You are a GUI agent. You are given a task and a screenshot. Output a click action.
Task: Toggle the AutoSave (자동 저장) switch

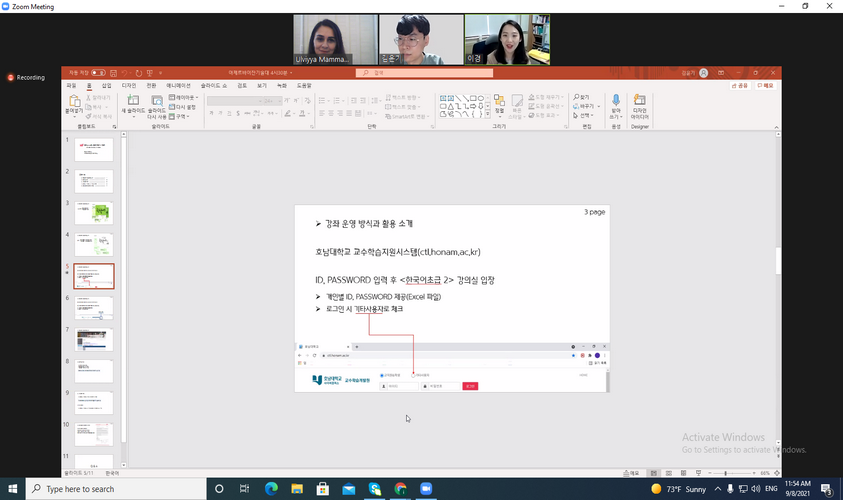(x=98, y=73)
